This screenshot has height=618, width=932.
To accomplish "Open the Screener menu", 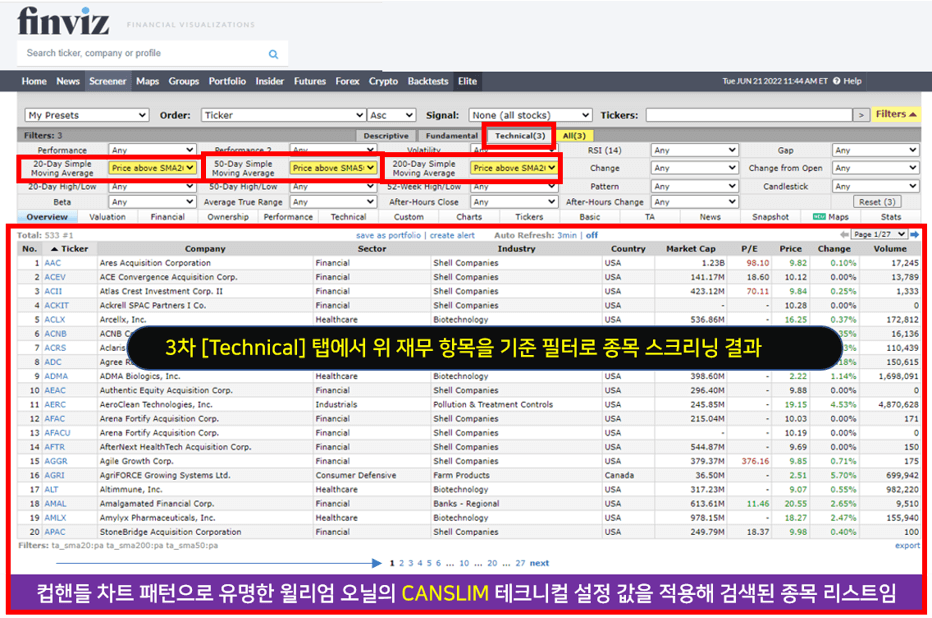I will (108, 81).
